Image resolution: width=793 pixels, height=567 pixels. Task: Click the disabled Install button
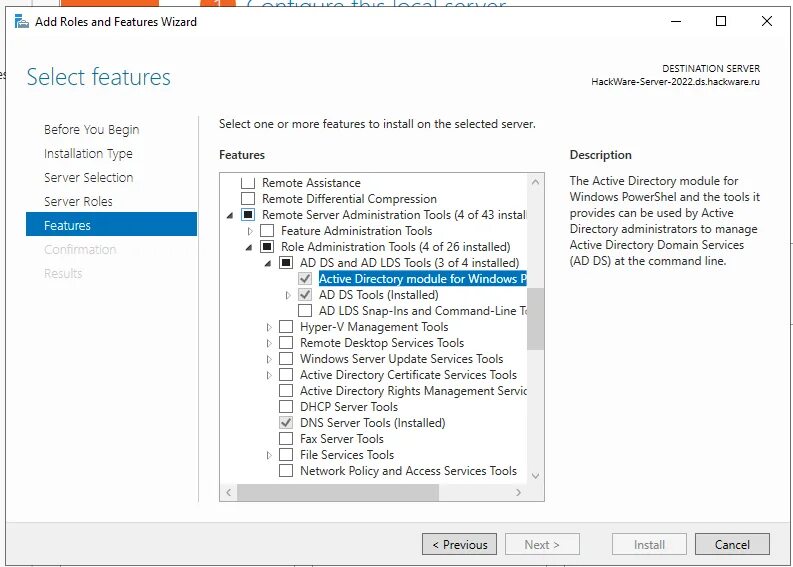point(649,544)
